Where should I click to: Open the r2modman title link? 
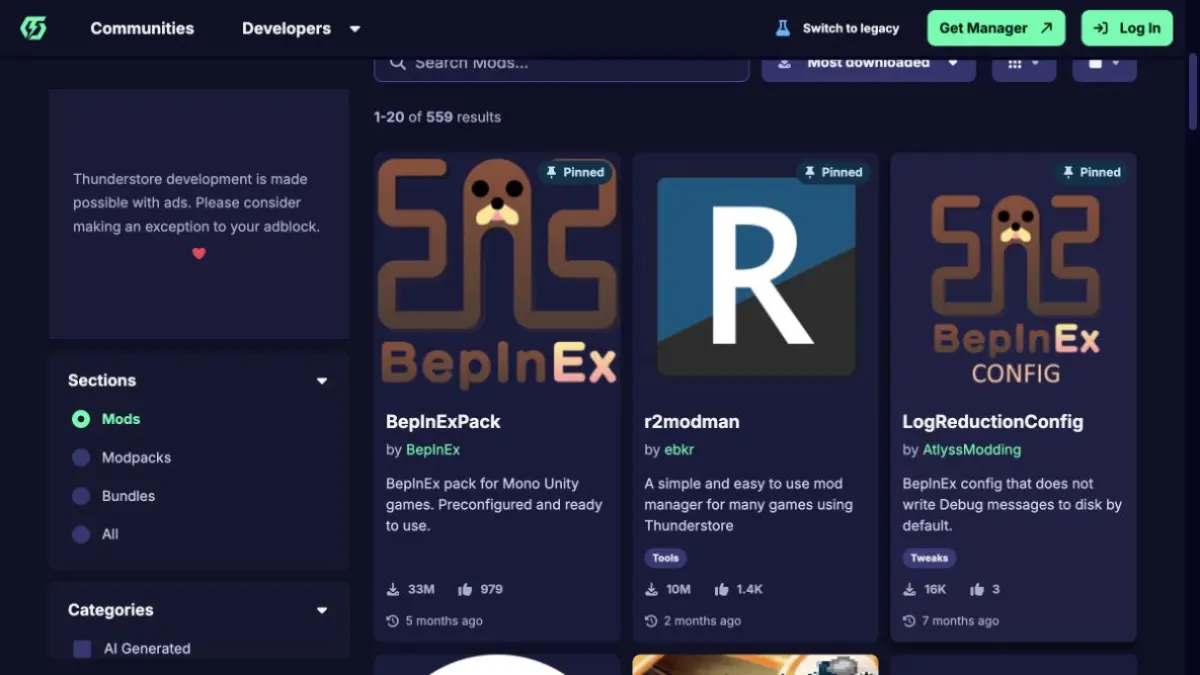[x=692, y=422]
